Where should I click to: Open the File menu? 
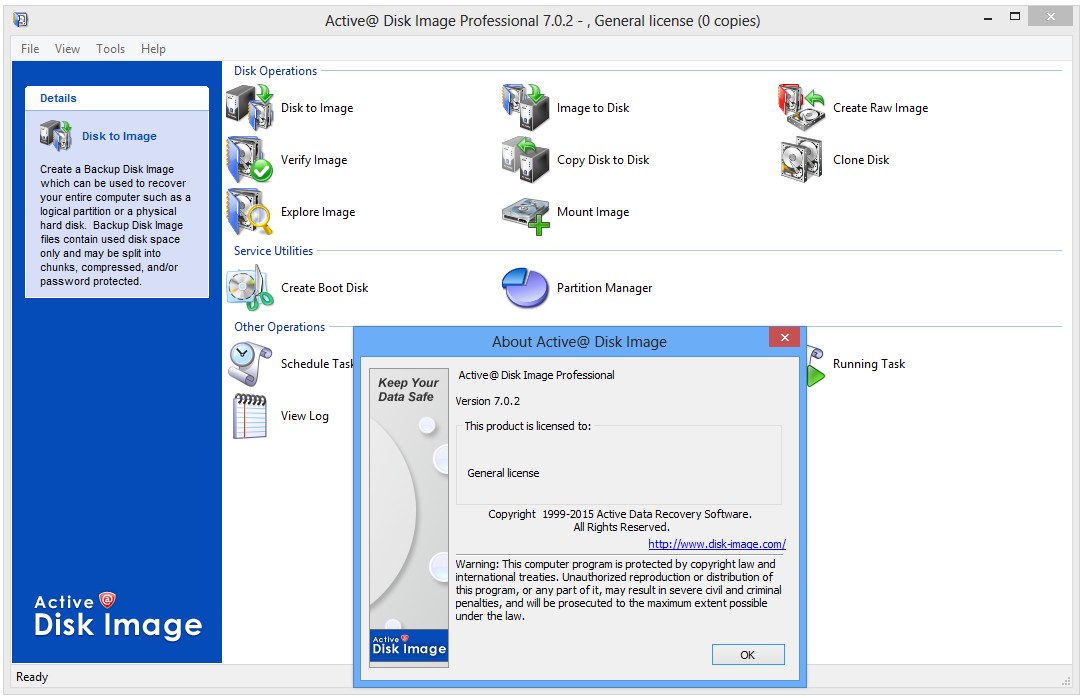pos(30,48)
